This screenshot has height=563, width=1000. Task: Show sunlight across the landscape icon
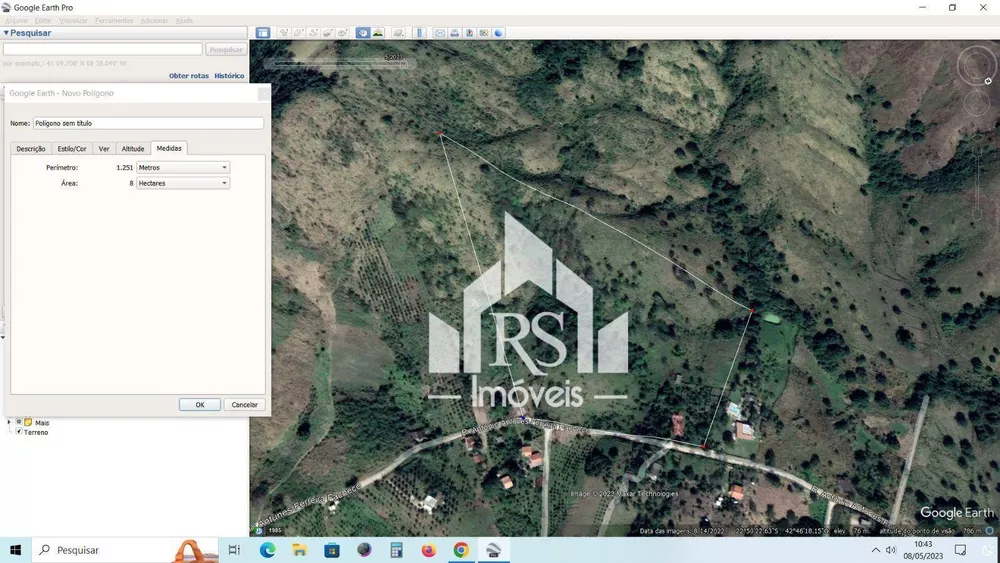[378, 33]
